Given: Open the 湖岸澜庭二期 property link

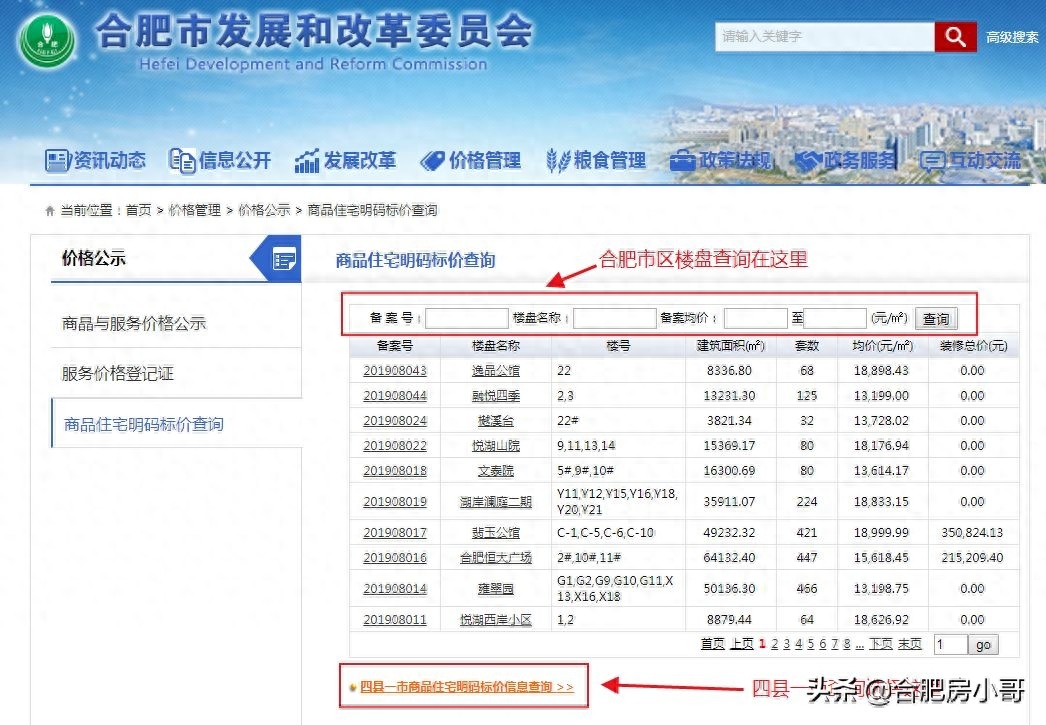Looking at the screenshot, I should (x=496, y=502).
